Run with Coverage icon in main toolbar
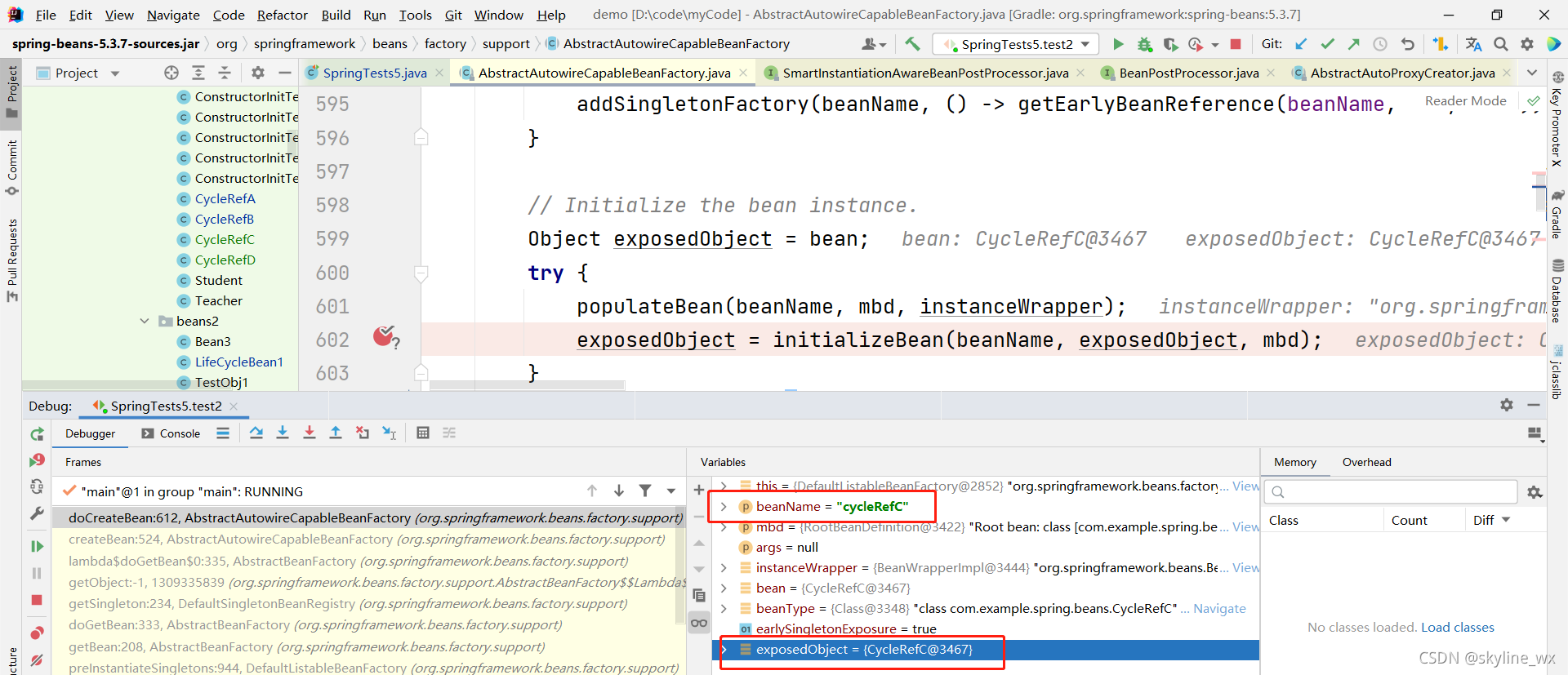 (x=1170, y=44)
